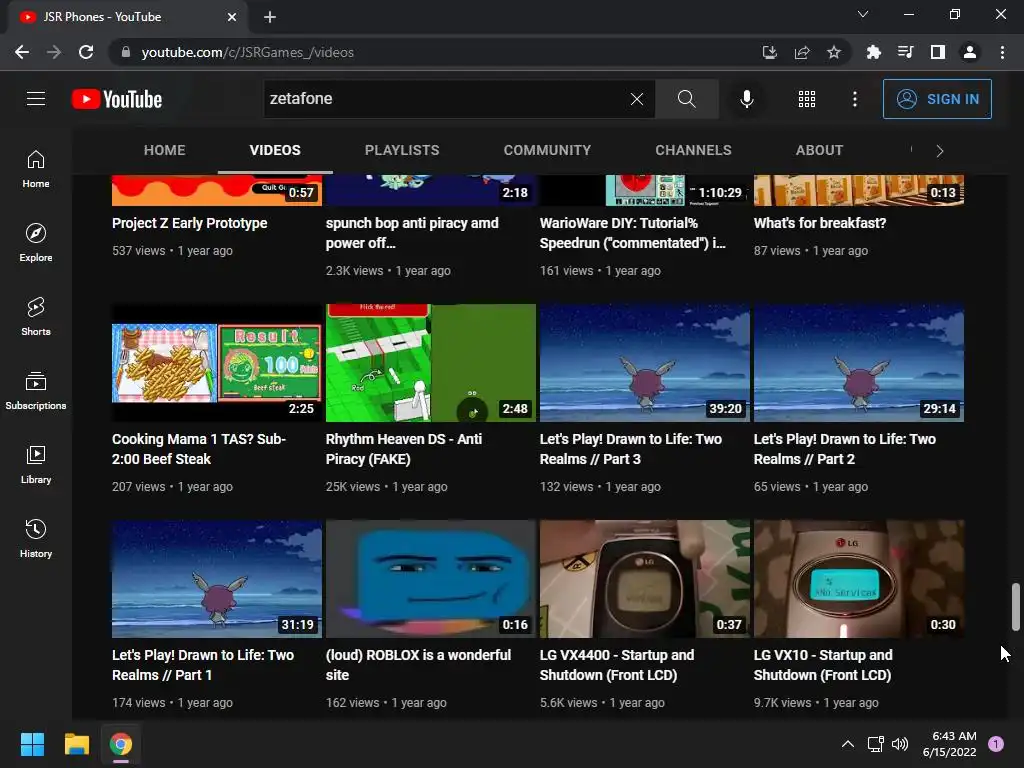Open volume control in system tray
This screenshot has width=1024, height=768.
[900, 744]
